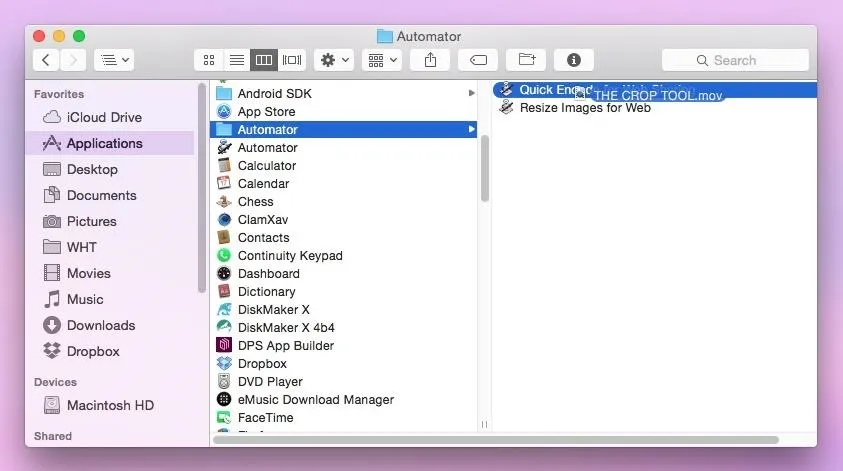Switch to list view
This screenshot has height=471, width=843.
237,60
